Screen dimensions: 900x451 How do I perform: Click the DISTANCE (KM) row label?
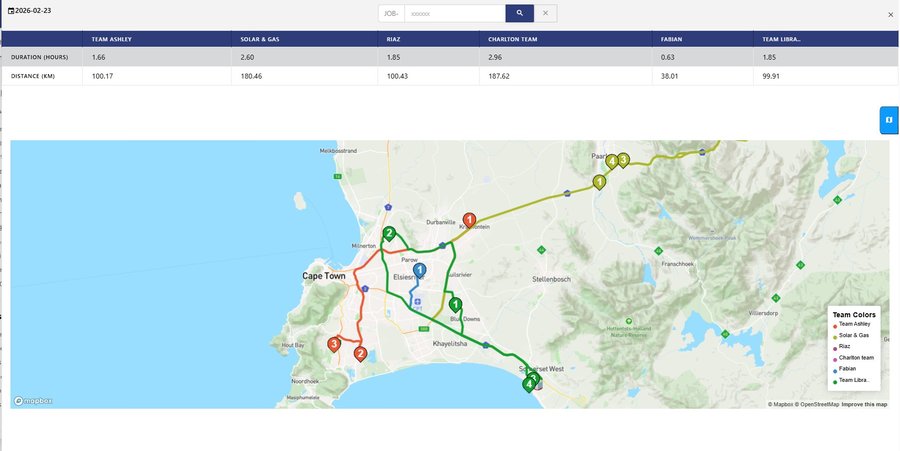click(33, 76)
